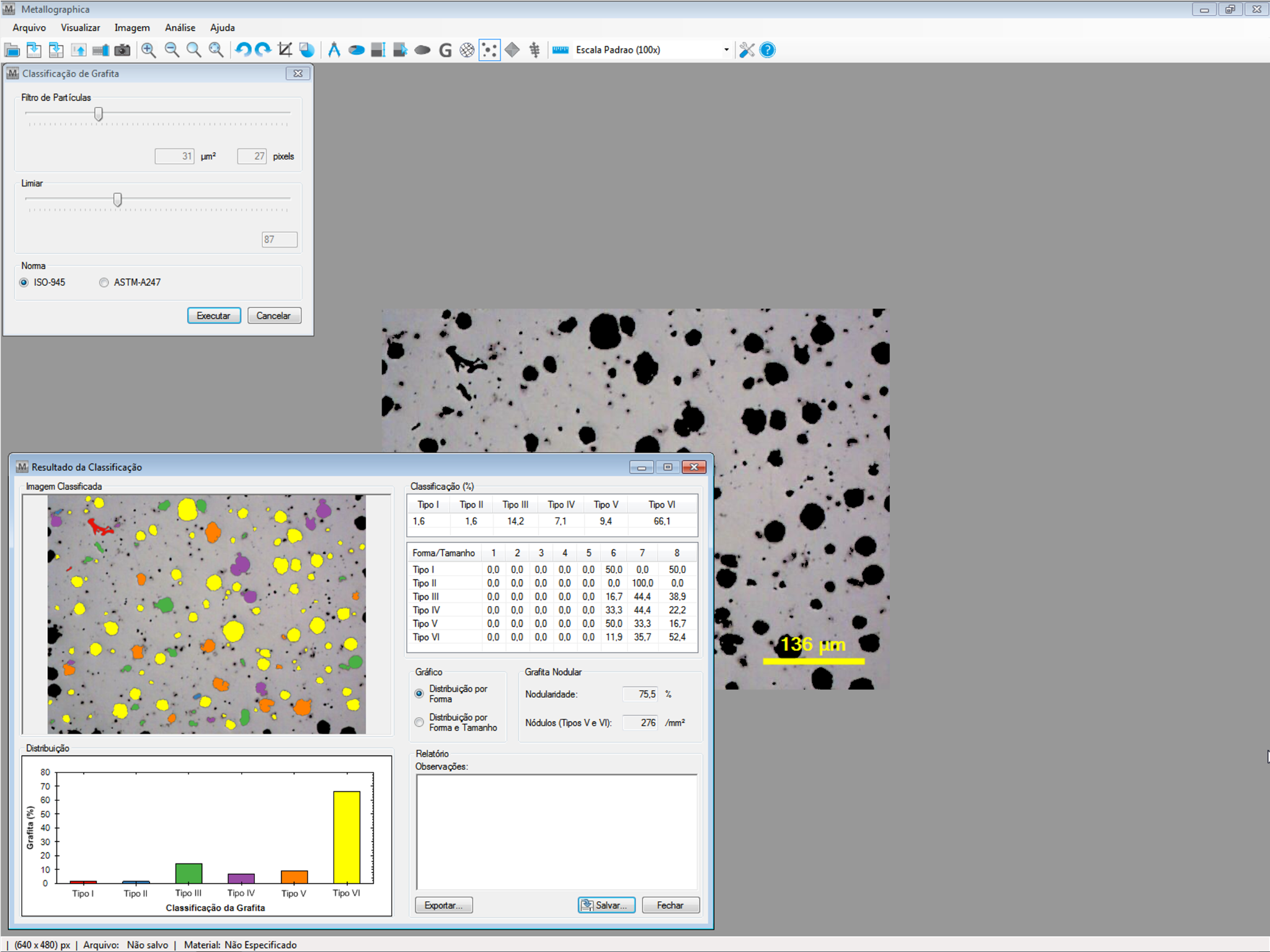Click the undo arrow icon

click(x=243, y=50)
